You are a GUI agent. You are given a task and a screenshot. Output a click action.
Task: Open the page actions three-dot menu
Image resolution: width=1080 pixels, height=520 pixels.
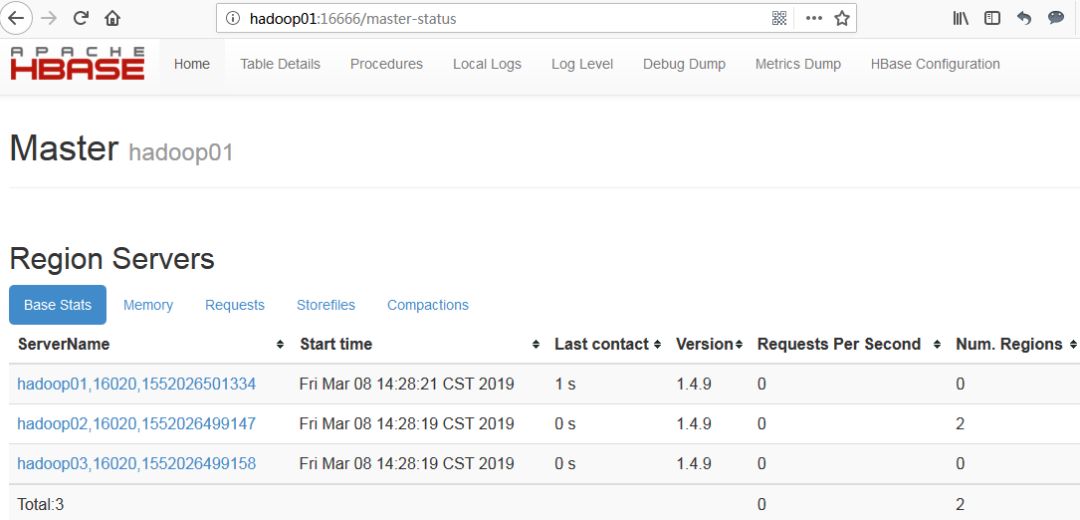[814, 18]
